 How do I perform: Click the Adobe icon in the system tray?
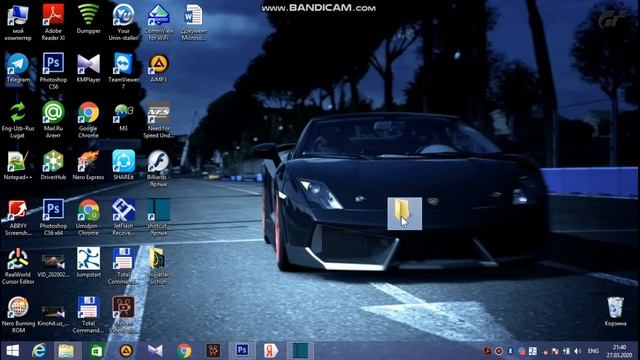[x=487, y=351]
